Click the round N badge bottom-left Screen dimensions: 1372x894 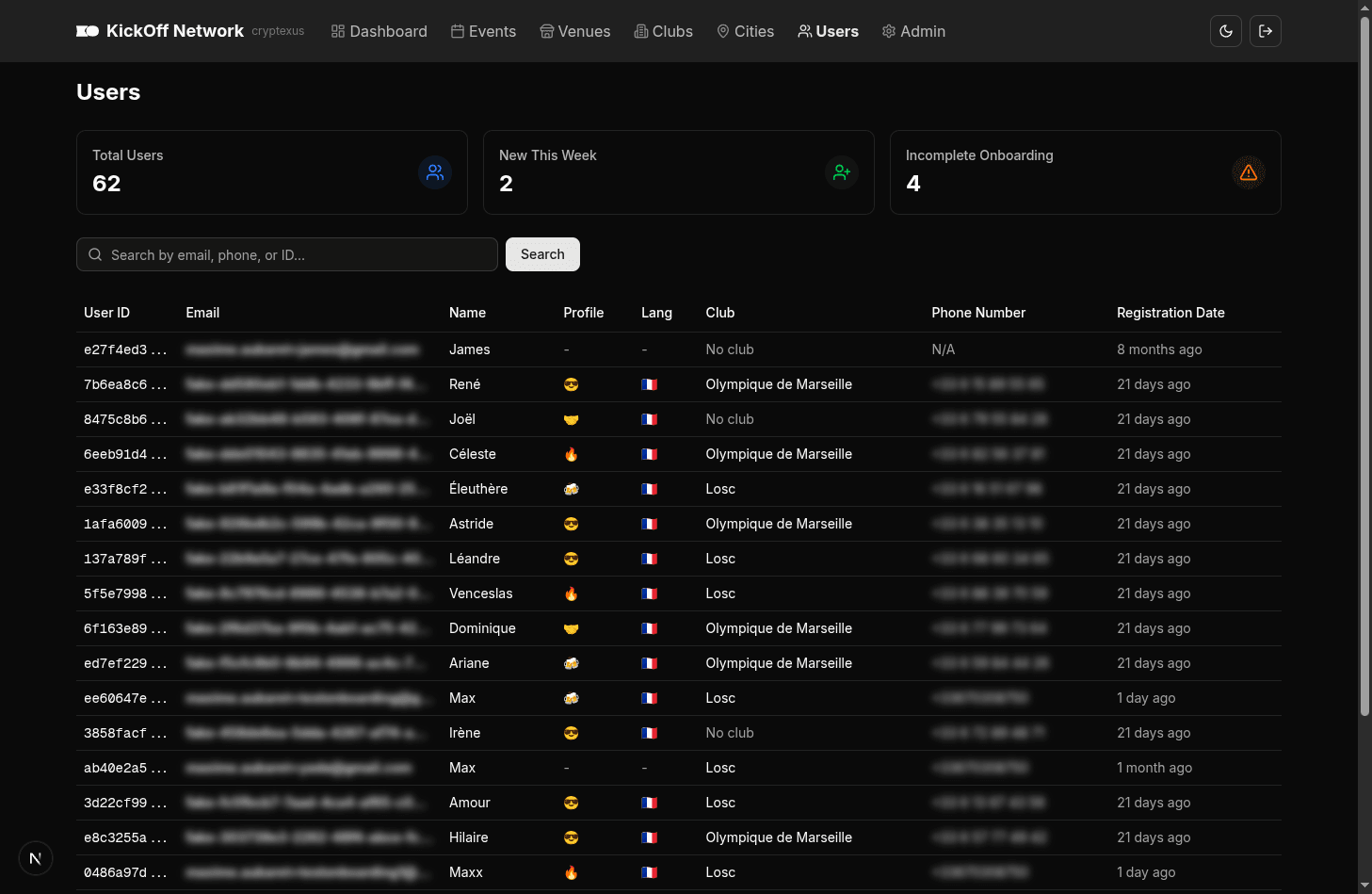[x=36, y=858]
